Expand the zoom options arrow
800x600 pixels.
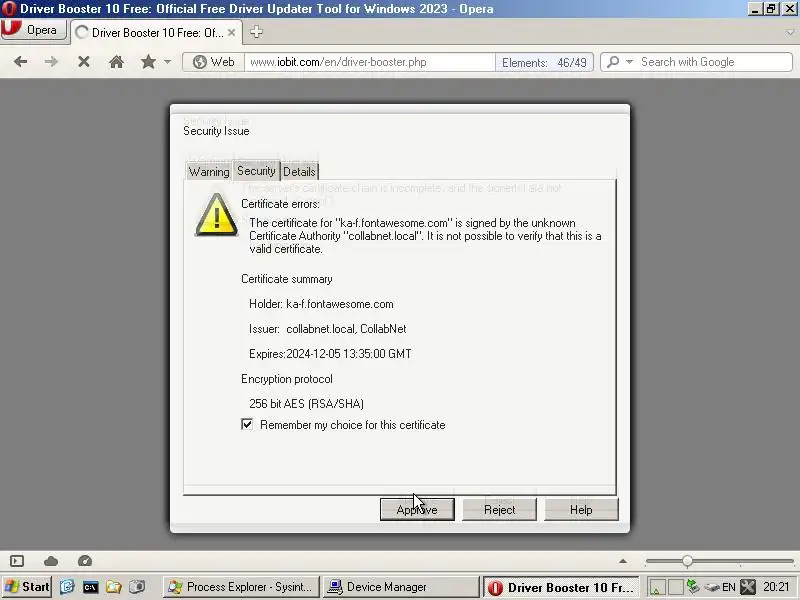coord(623,561)
